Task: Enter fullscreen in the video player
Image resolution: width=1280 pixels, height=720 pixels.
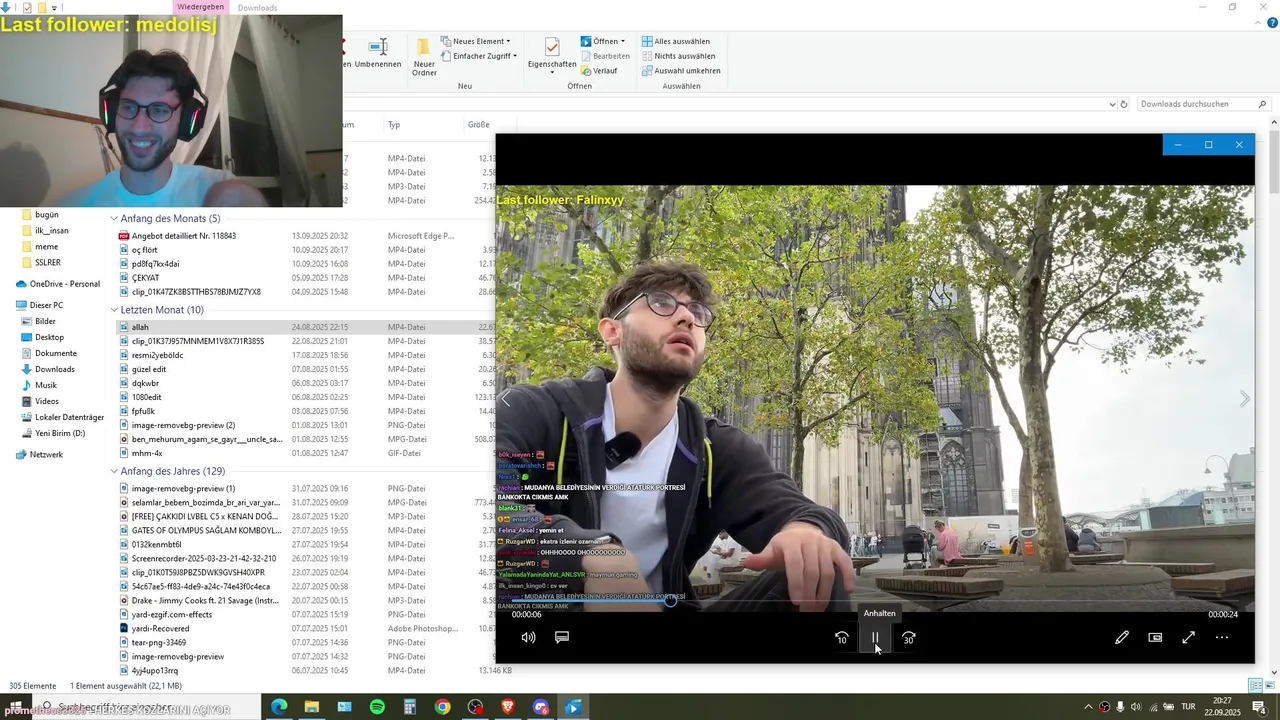Action: [x=1188, y=637]
